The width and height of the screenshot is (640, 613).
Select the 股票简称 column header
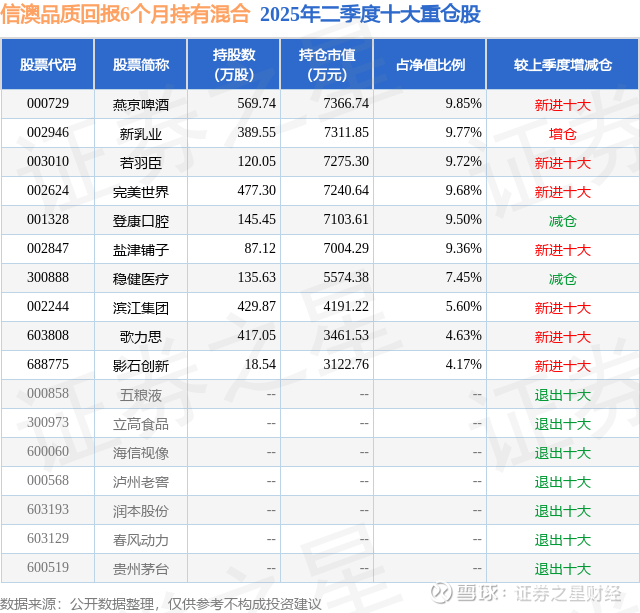(141, 64)
